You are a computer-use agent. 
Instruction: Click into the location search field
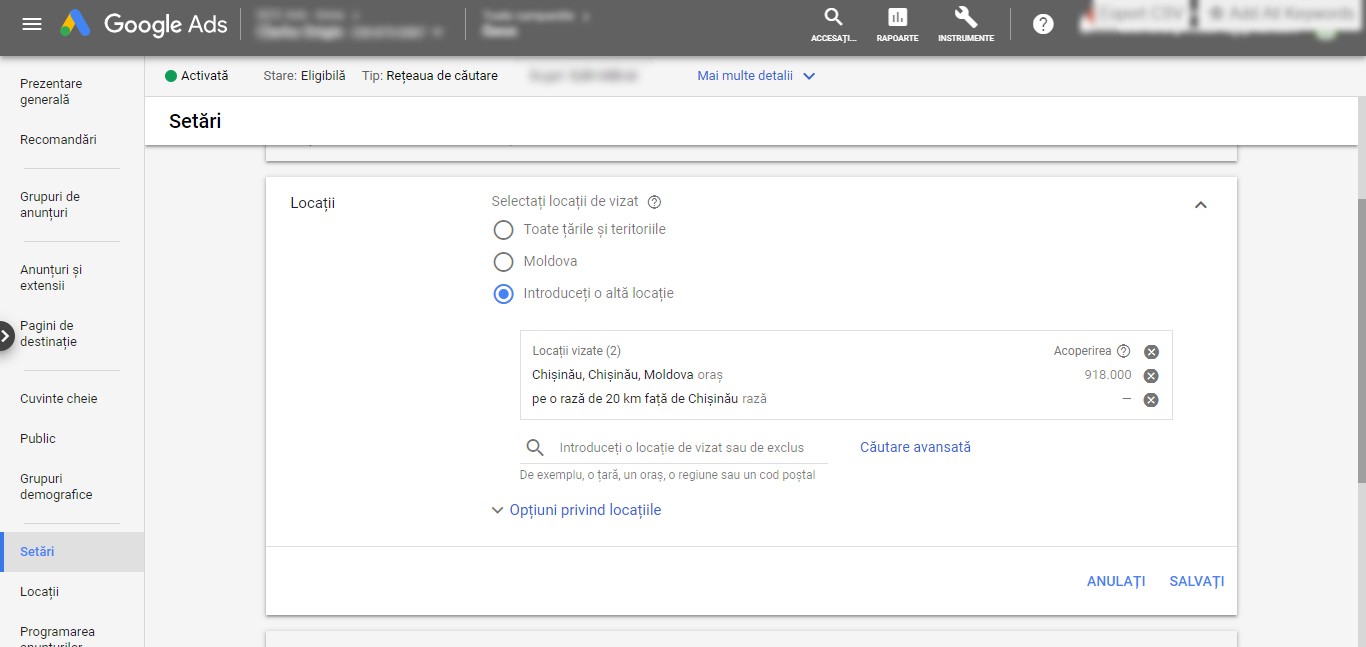pyautogui.click(x=682, y=448)
